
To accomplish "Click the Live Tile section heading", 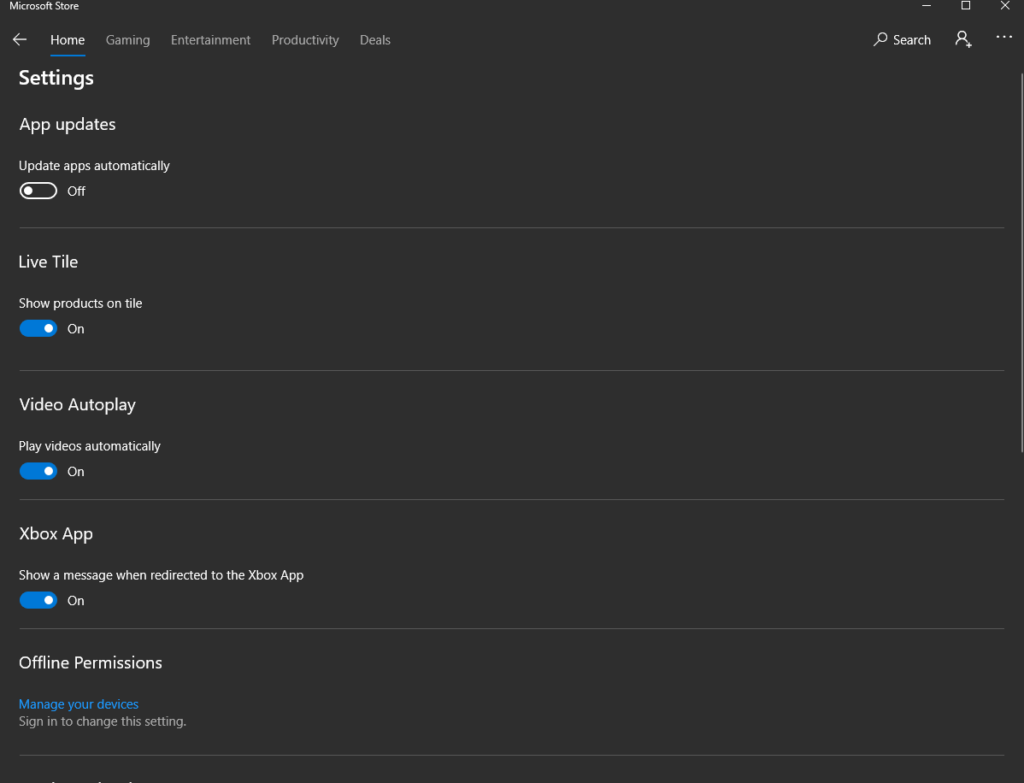I will (48, 262).
